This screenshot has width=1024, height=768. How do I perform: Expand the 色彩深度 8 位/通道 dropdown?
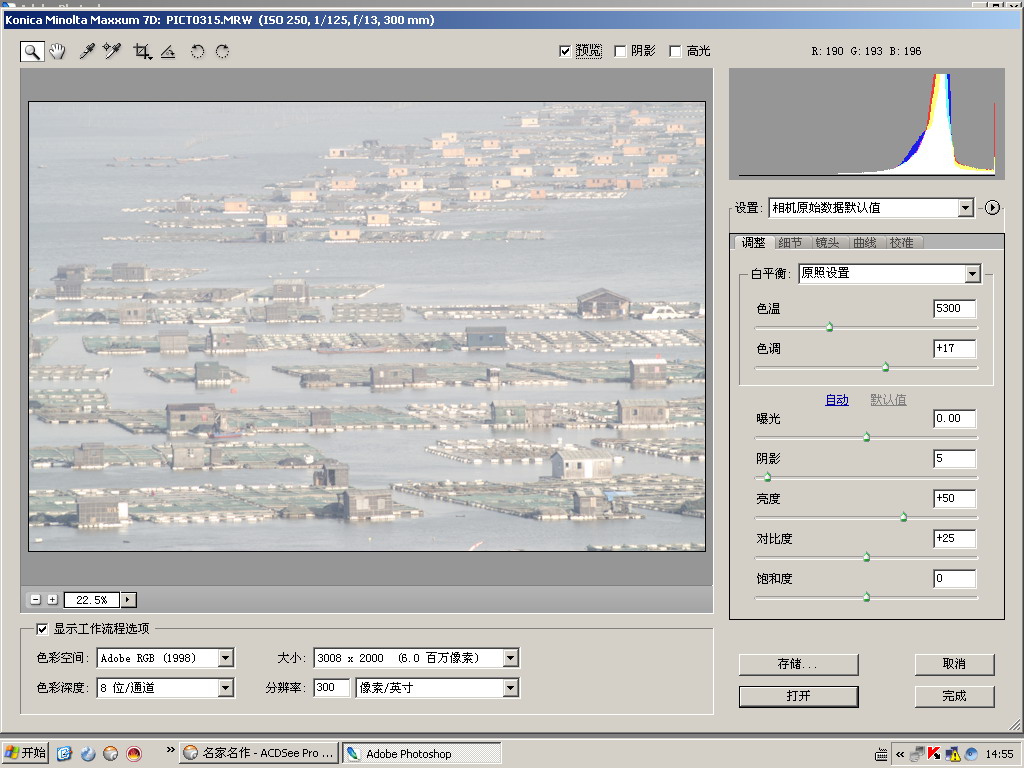[x=165, y=688]
